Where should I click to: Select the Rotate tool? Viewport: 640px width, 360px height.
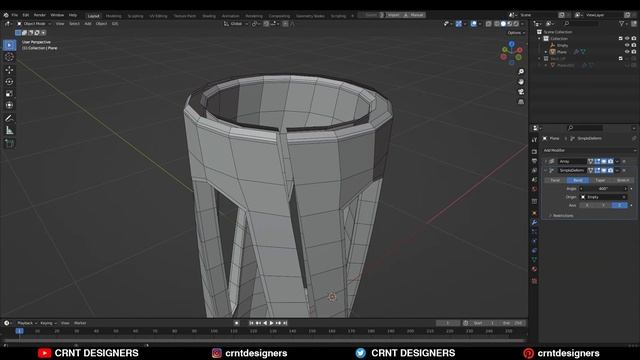[9, 82]
